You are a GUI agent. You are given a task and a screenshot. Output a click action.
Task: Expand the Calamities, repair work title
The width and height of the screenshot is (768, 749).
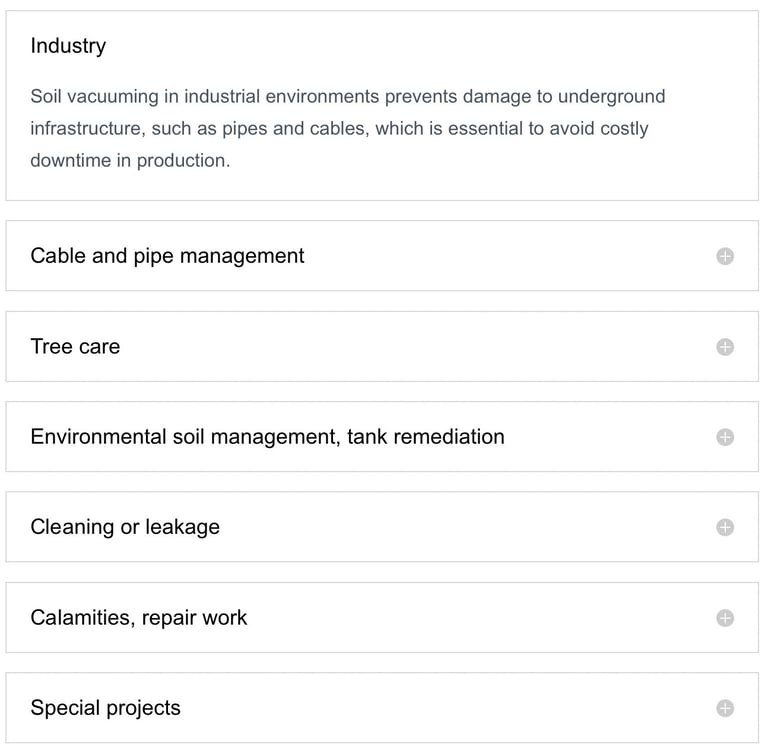(x=138, y=618)
